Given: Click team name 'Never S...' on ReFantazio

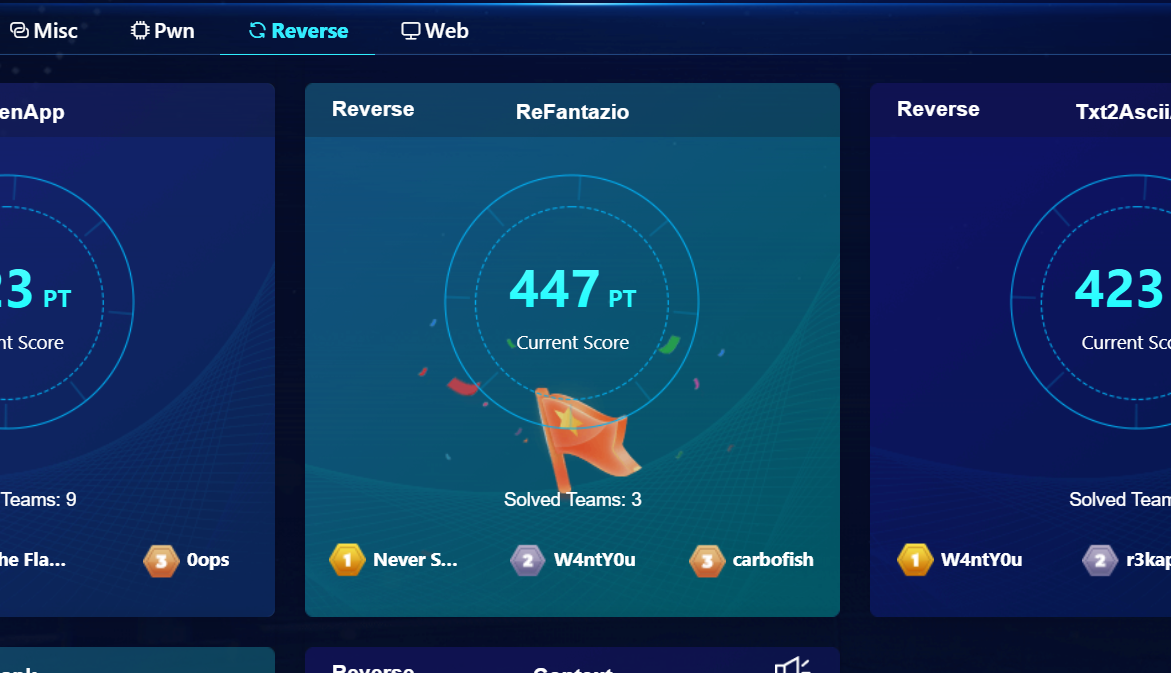Looking at the screenshot, I should [x=415, y=559].
